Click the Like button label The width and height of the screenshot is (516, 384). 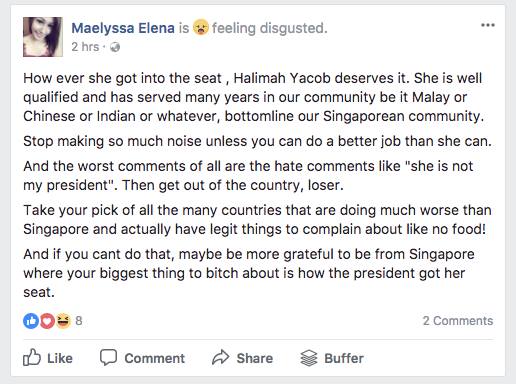point(60,358)
